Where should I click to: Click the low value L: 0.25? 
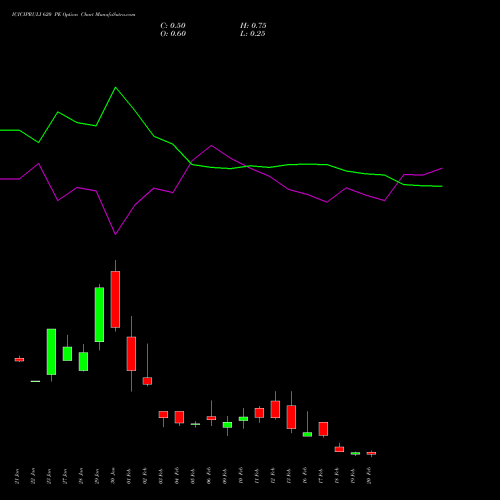tap(253, 34)
